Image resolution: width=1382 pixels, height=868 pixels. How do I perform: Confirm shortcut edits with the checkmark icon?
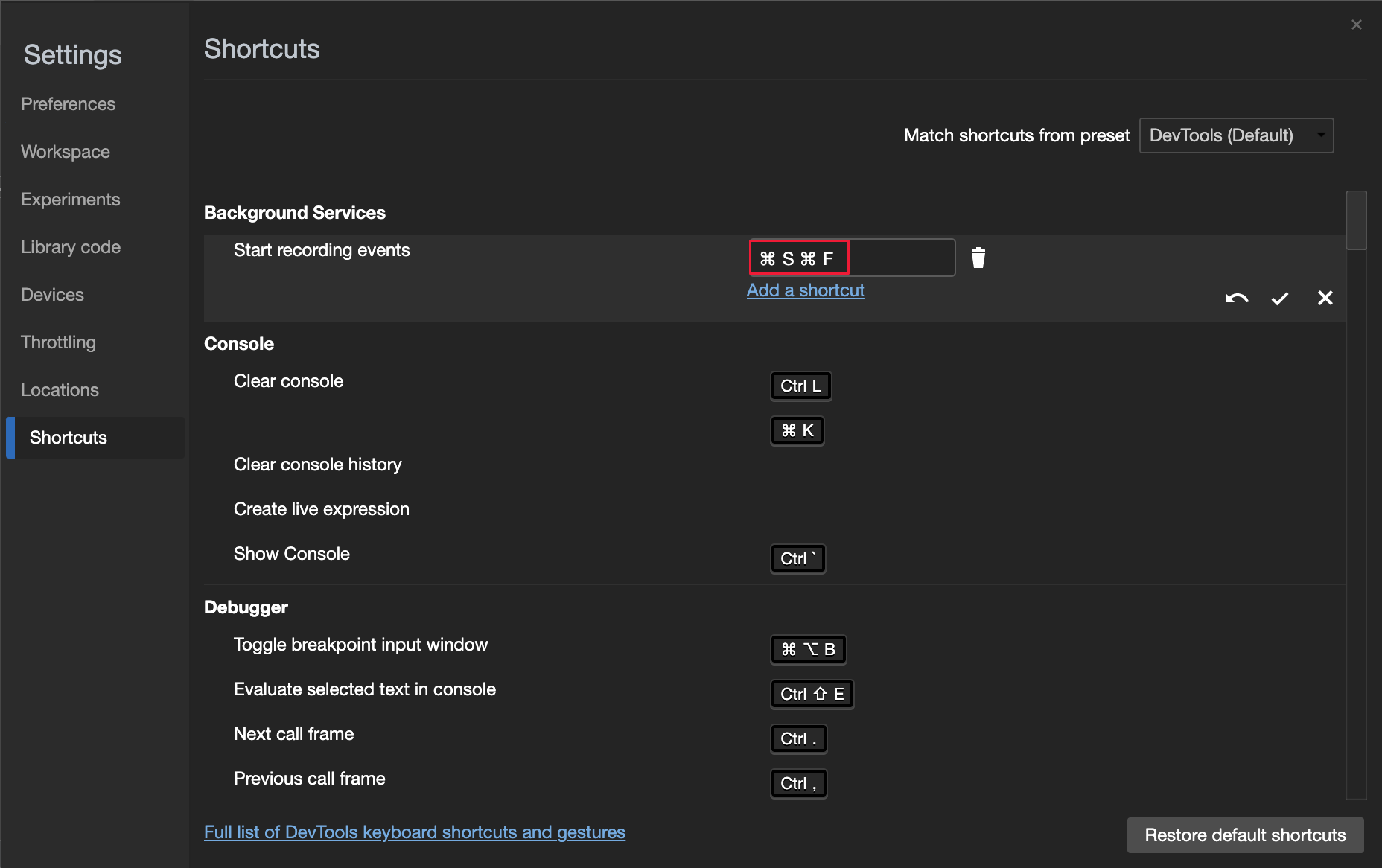coord(1279,299)
